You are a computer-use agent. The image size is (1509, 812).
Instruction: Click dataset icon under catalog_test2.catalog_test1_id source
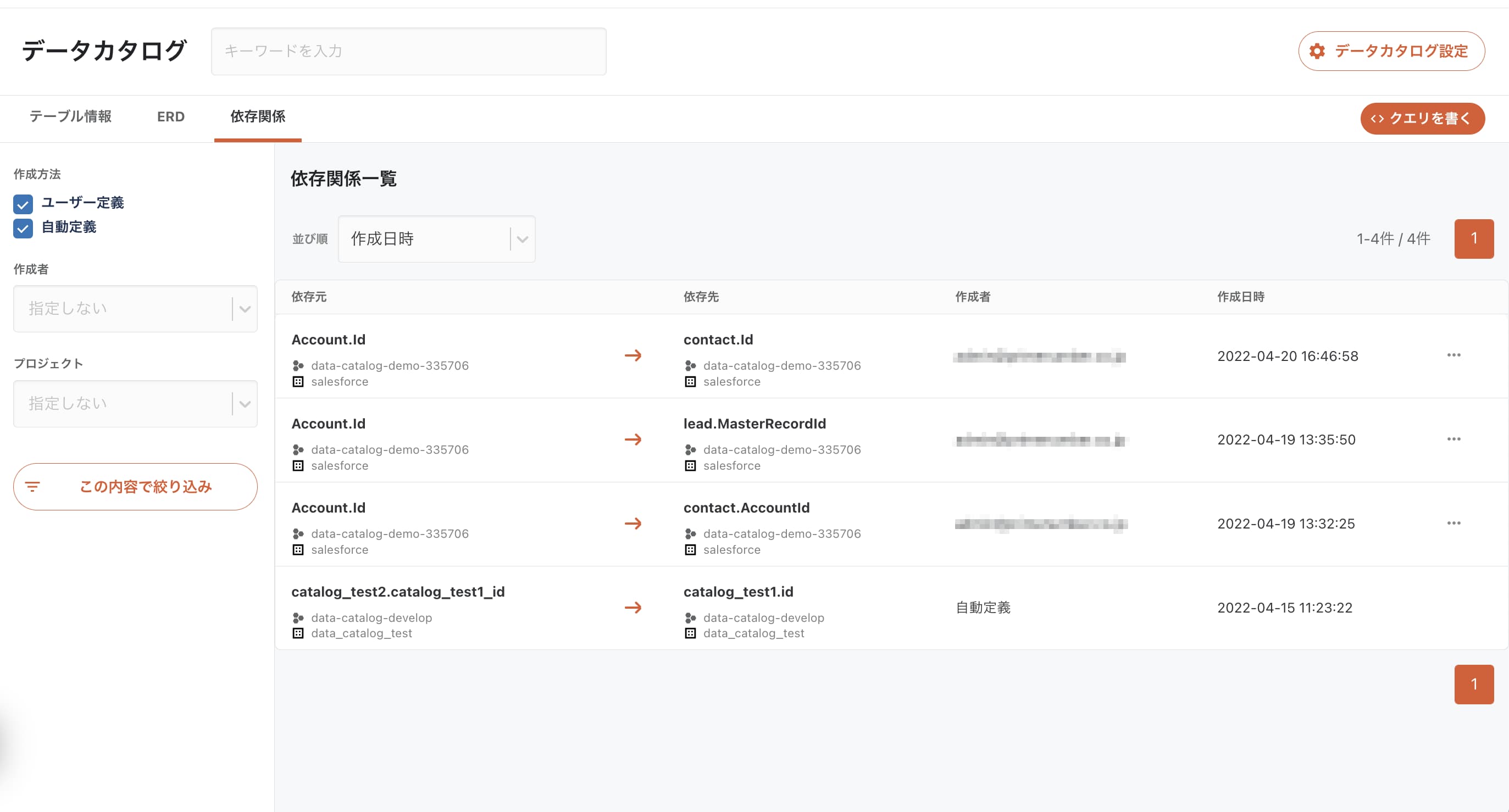[x=298, y=633]
